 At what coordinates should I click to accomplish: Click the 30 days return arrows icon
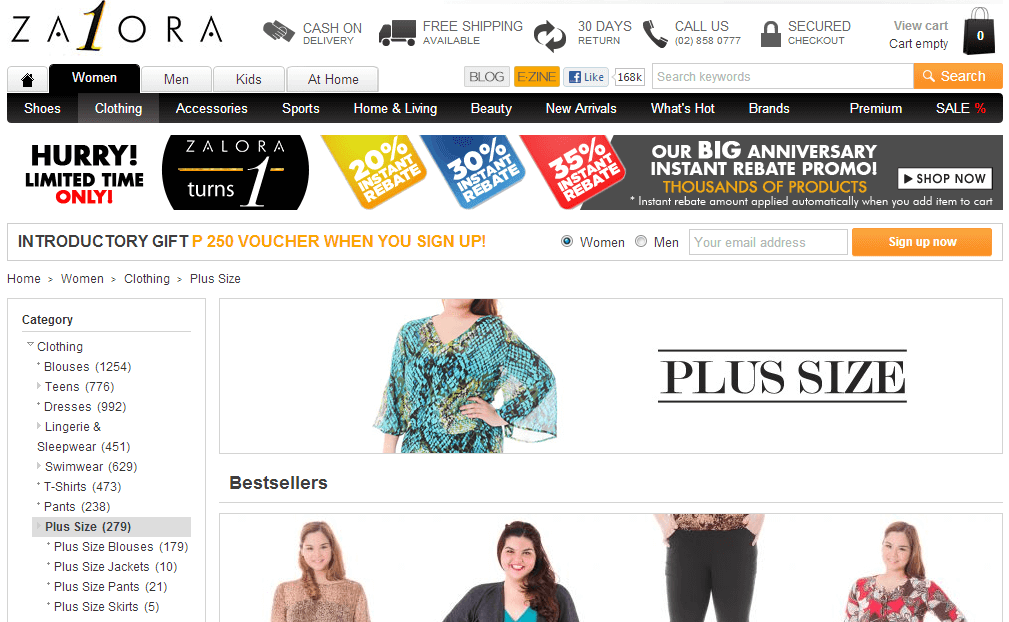point(550,35)
